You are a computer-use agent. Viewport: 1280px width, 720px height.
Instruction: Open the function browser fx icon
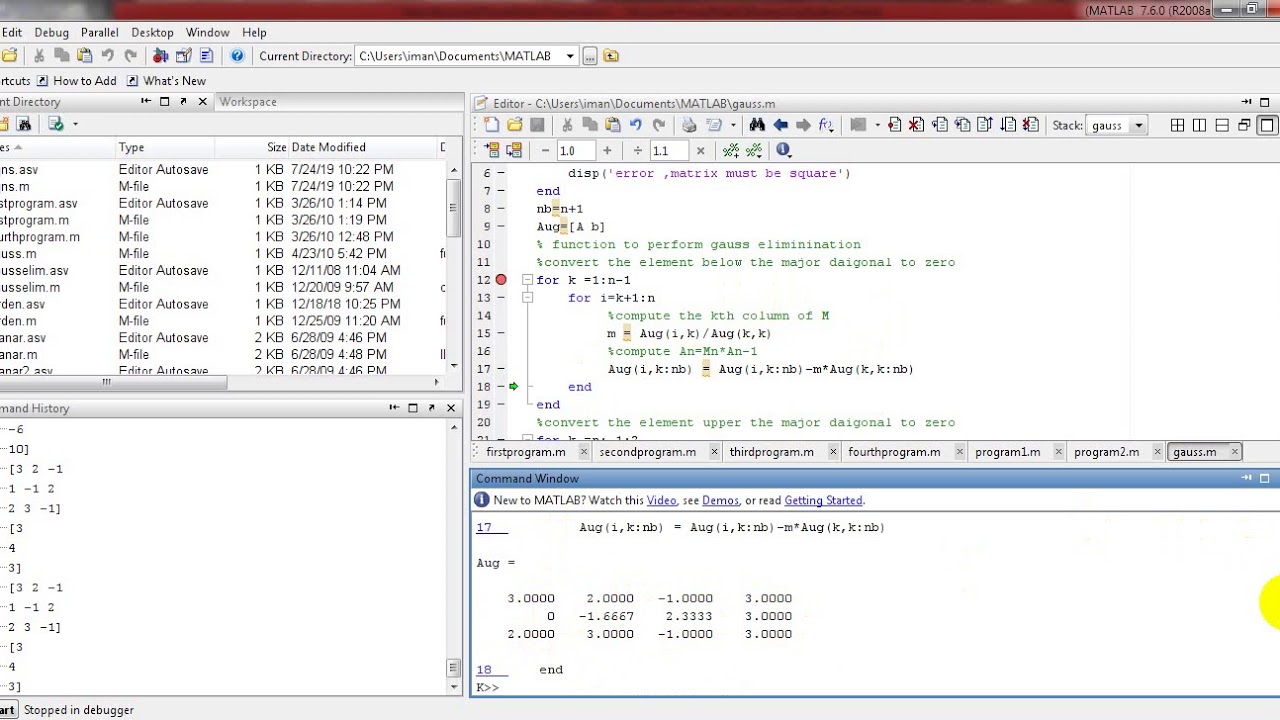point(826,125)
